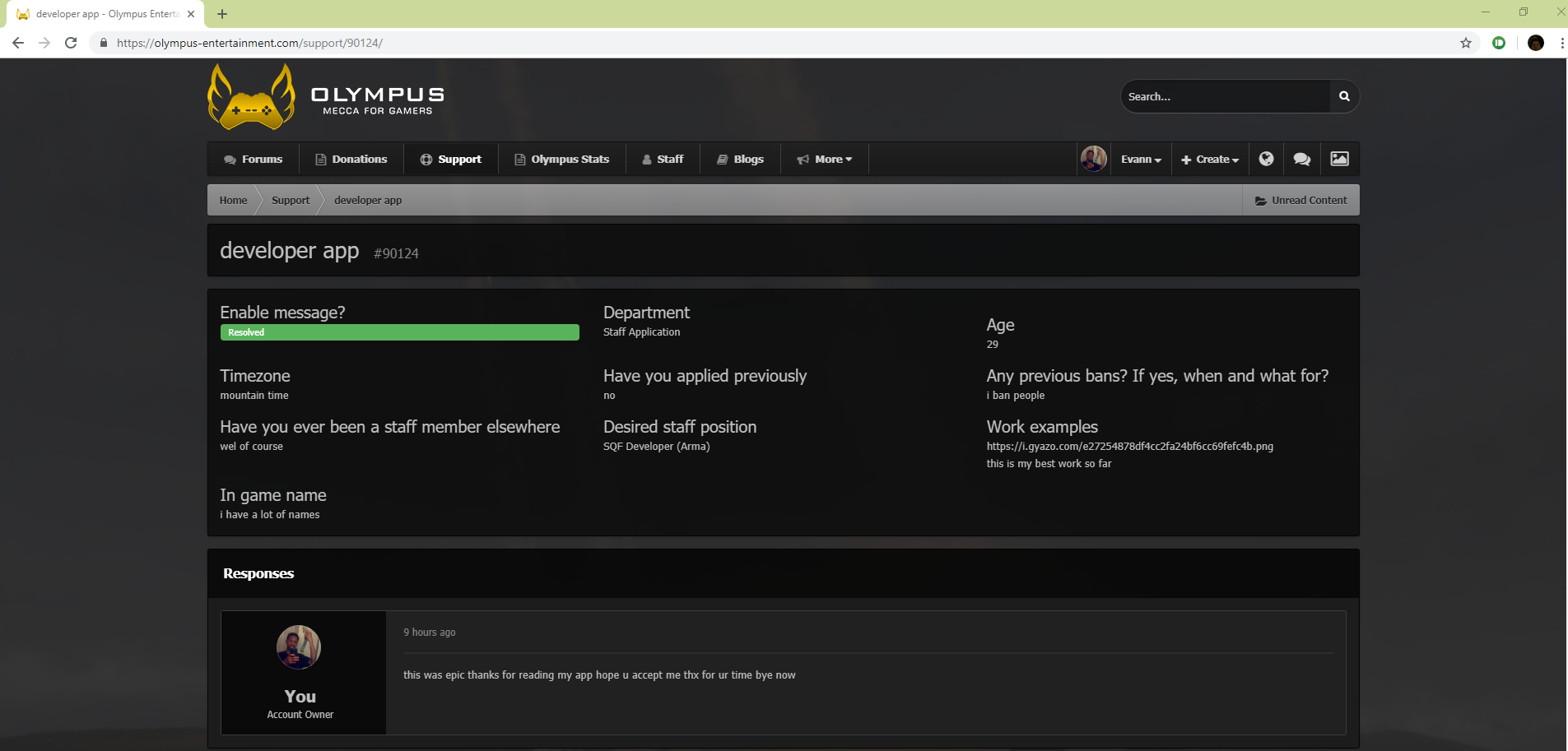Viewport: 1568px width, 751px height.
Task: Open the gallery image icon
Action: tap(1340, 159)
